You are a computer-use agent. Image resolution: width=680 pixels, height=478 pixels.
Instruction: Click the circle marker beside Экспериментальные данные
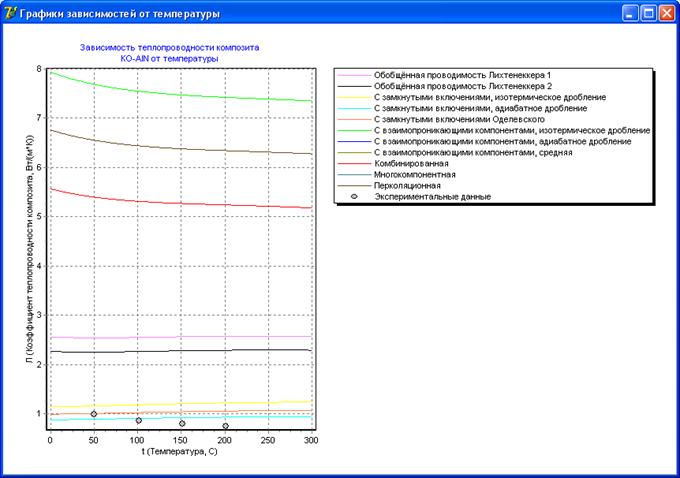pos(354,196)
